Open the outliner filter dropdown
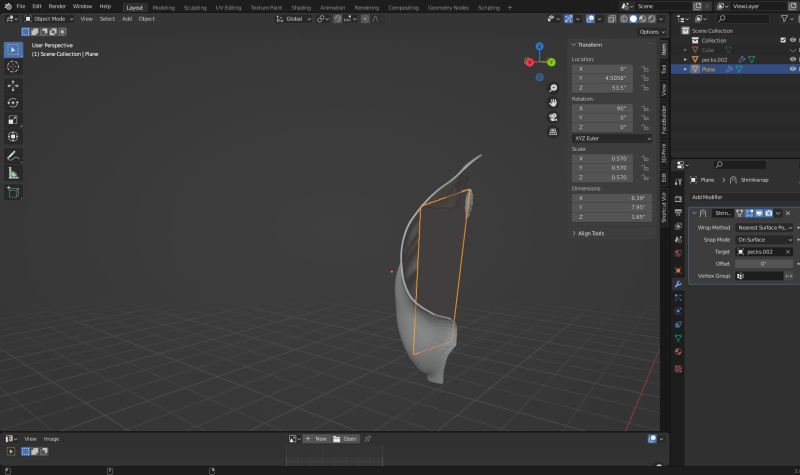 pos(786,19)
